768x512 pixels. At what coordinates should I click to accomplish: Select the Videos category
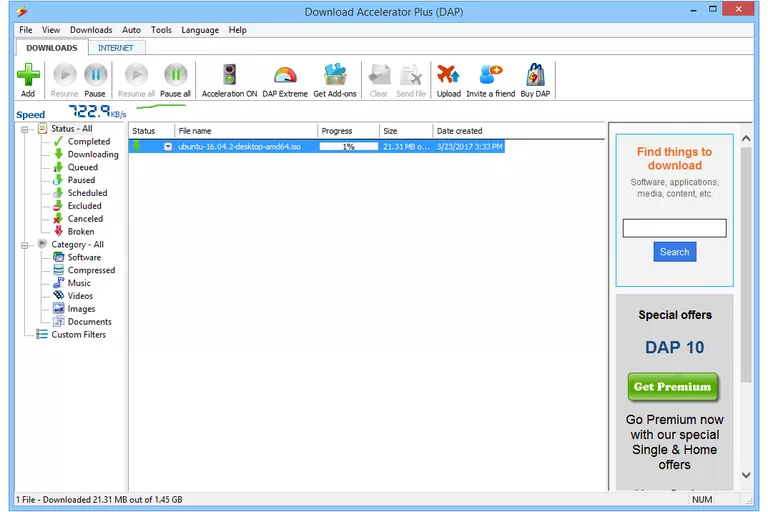[80, 296]
